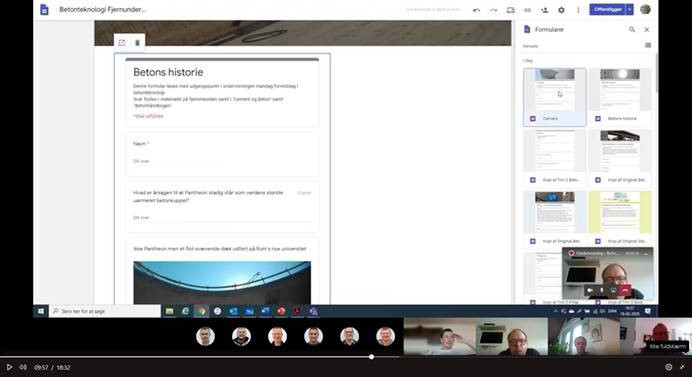Redo the last undone action
The image size is (692, 377).
[x=493, y=10]
